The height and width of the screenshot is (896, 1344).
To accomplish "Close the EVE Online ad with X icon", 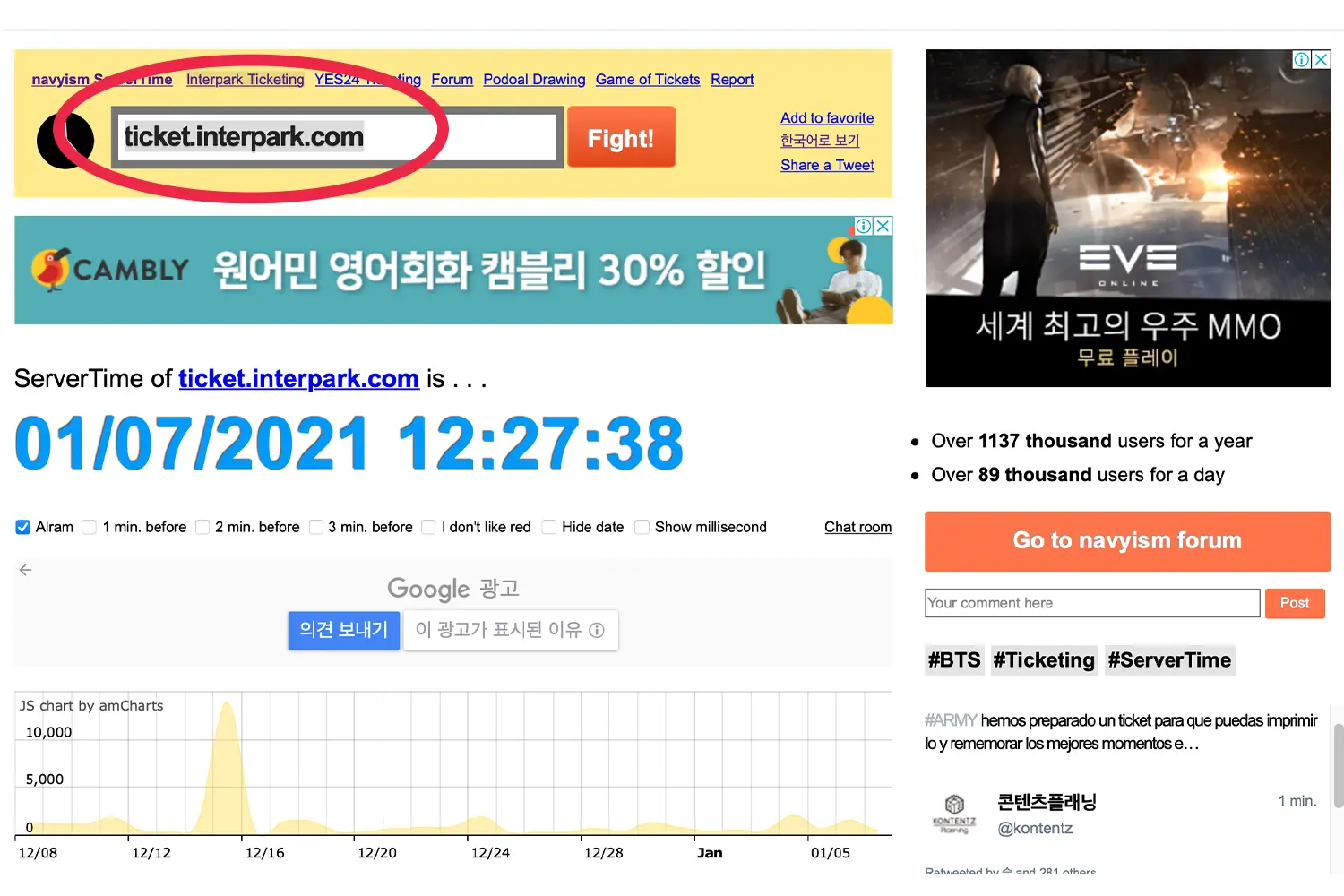I will 1321,60.
